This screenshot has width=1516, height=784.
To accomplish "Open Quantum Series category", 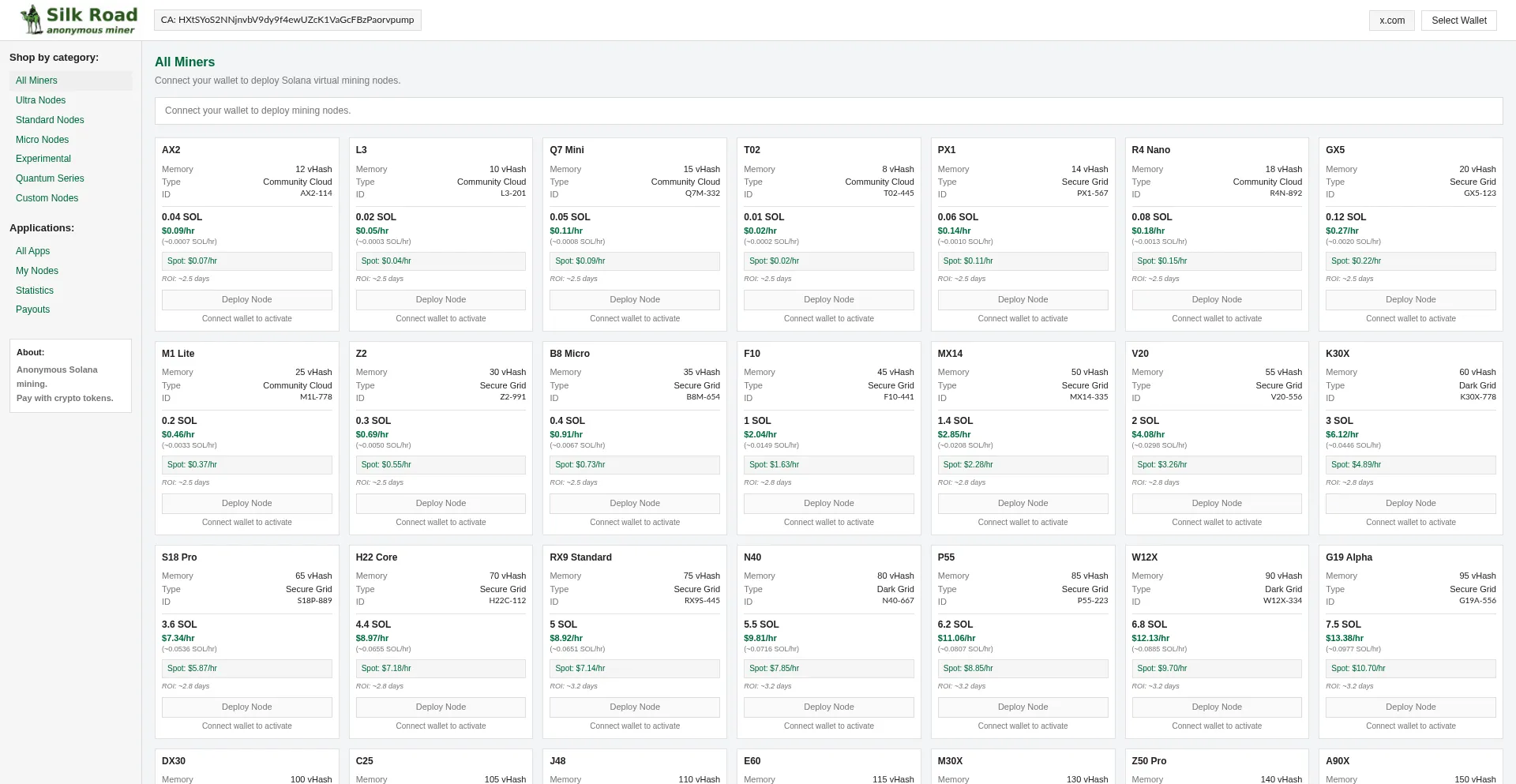I will [x=50, y=178].
